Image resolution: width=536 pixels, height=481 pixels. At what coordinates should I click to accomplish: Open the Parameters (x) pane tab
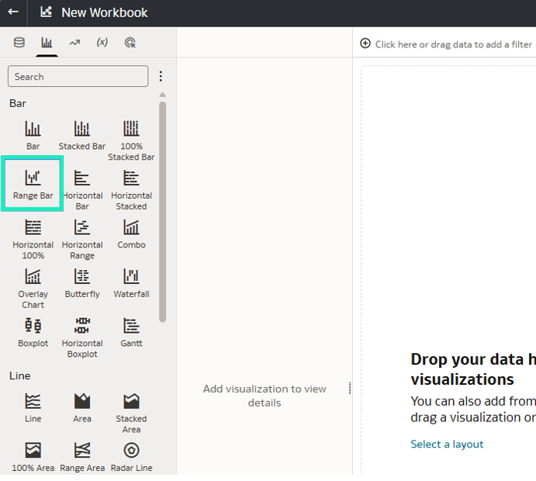pos(102,42)
